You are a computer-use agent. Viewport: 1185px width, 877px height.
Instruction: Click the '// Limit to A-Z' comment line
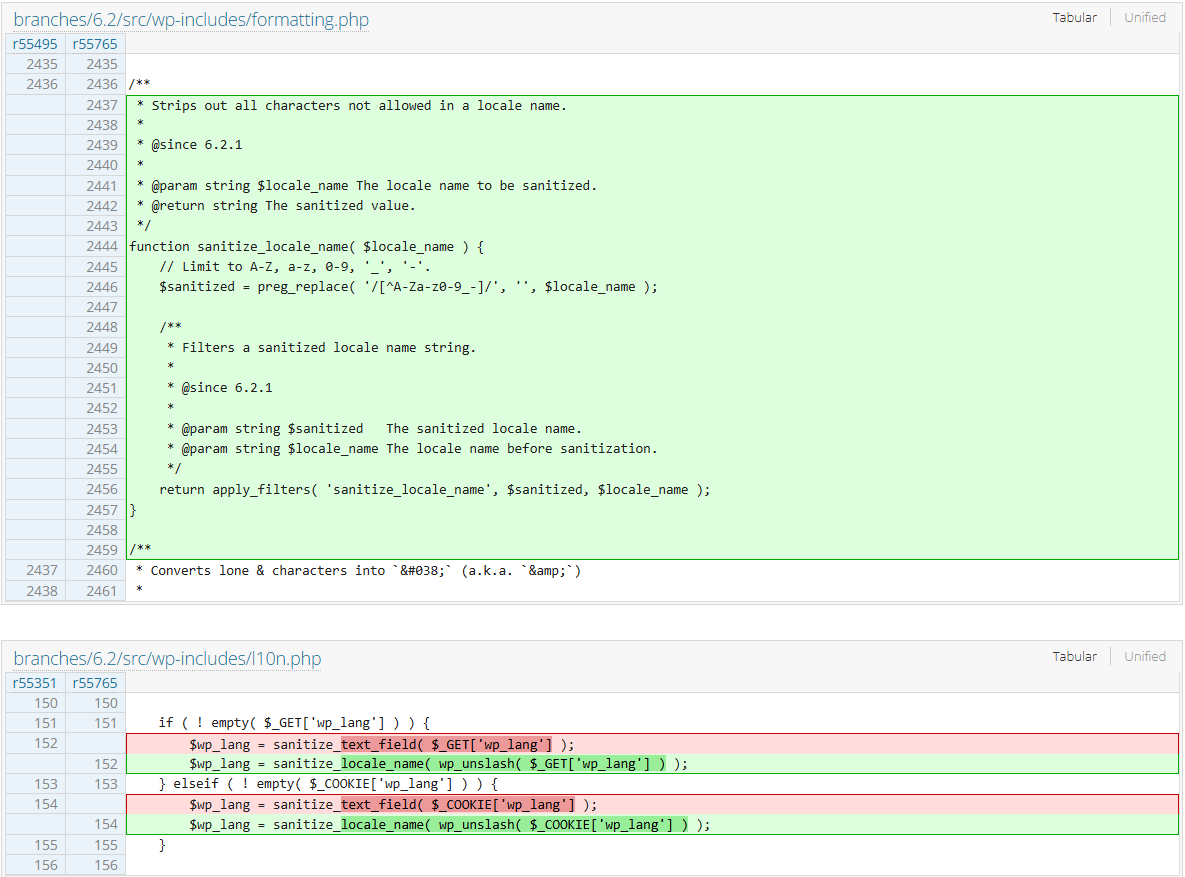(295, 266)
